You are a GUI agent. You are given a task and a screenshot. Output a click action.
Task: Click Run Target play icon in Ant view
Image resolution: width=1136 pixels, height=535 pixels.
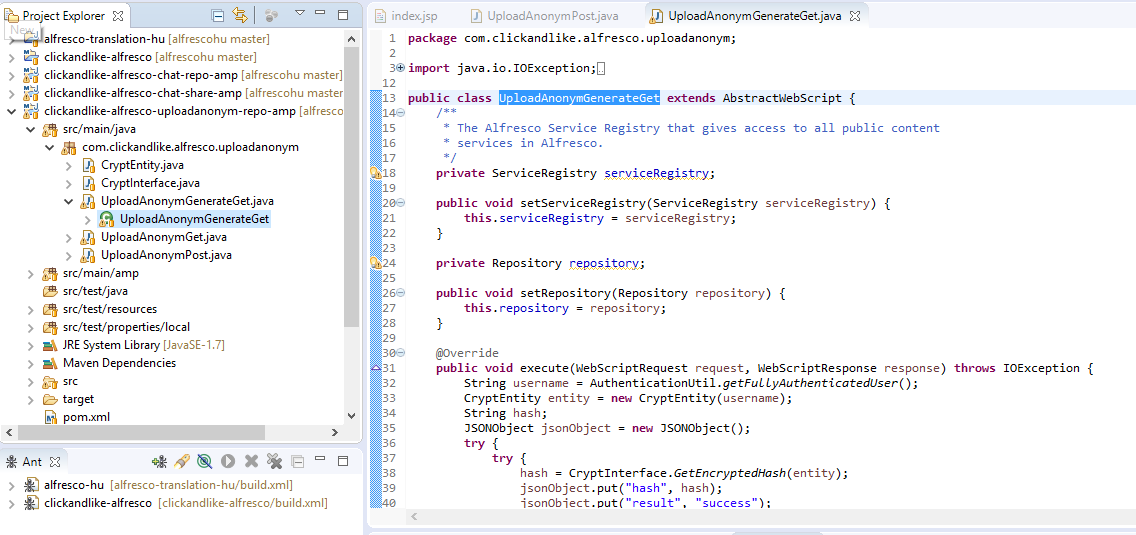[228, 461]
